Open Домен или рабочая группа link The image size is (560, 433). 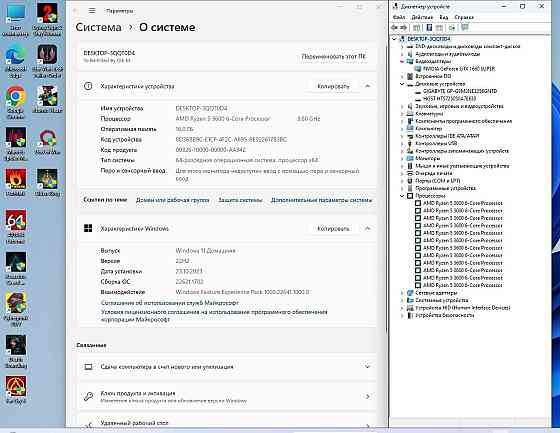point(172,200)
